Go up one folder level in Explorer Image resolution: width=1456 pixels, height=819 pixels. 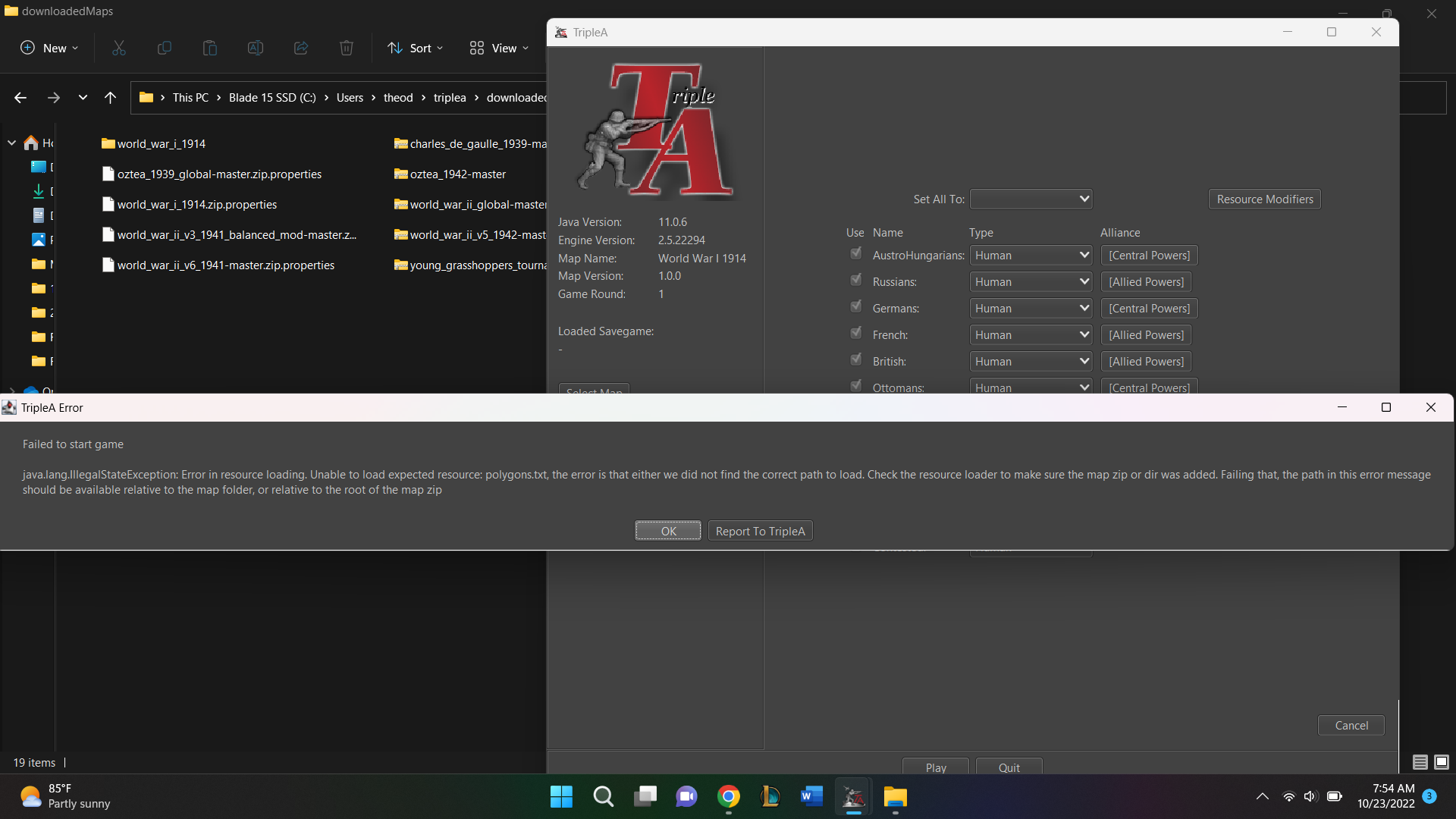[x=111, y=97]
